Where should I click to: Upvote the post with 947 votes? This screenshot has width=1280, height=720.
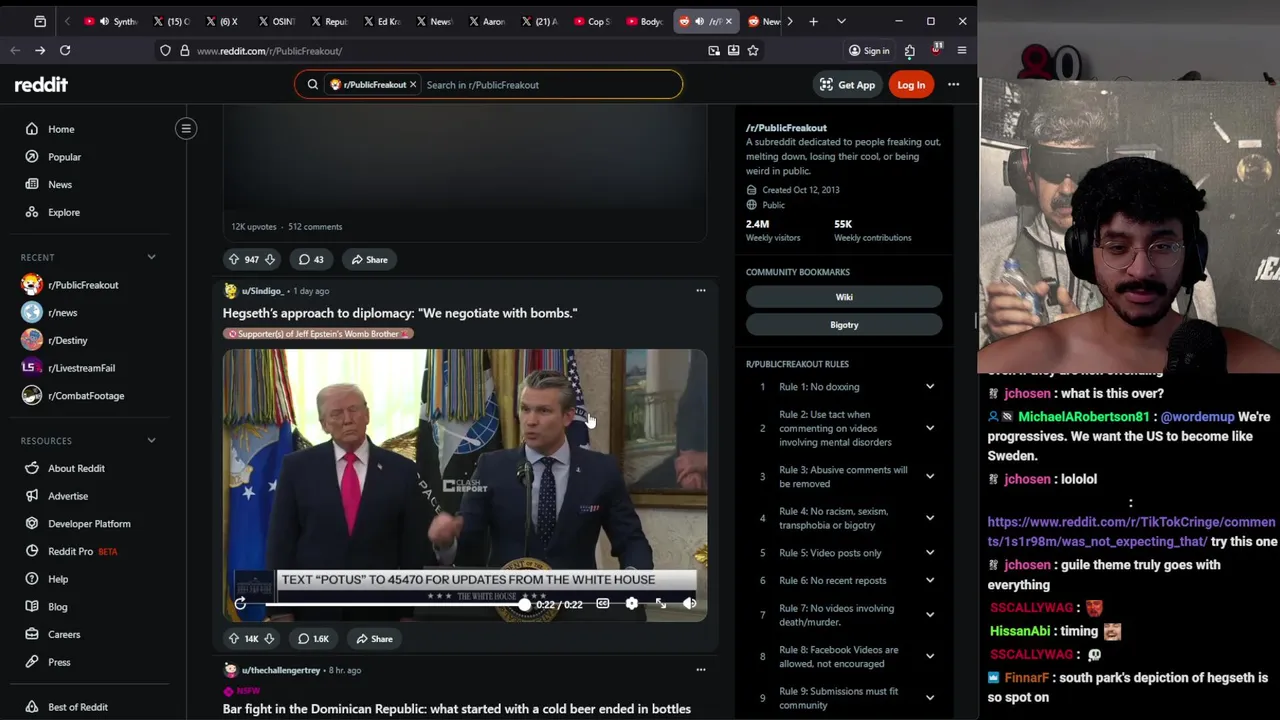[x=234, y=259]
